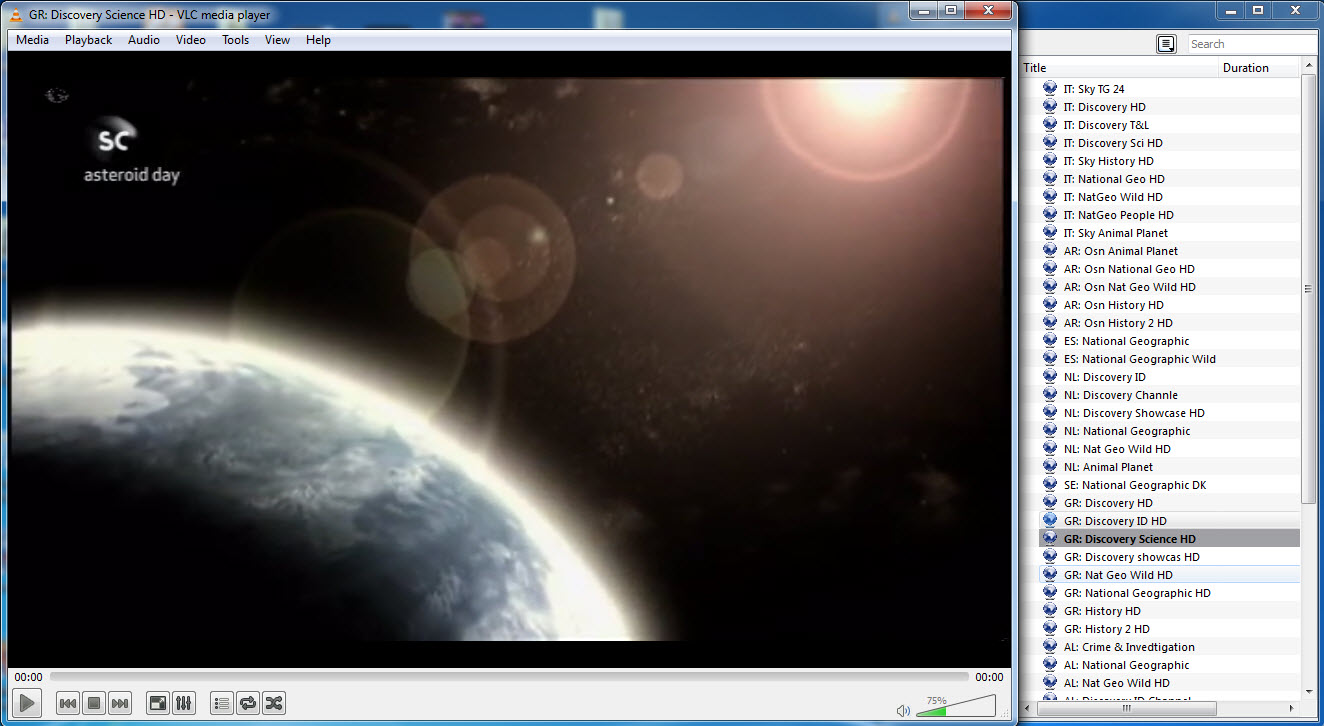Viewport: 1324px width, 726px height.
Task: Open the Help menu
Action: tap(319, 40)
